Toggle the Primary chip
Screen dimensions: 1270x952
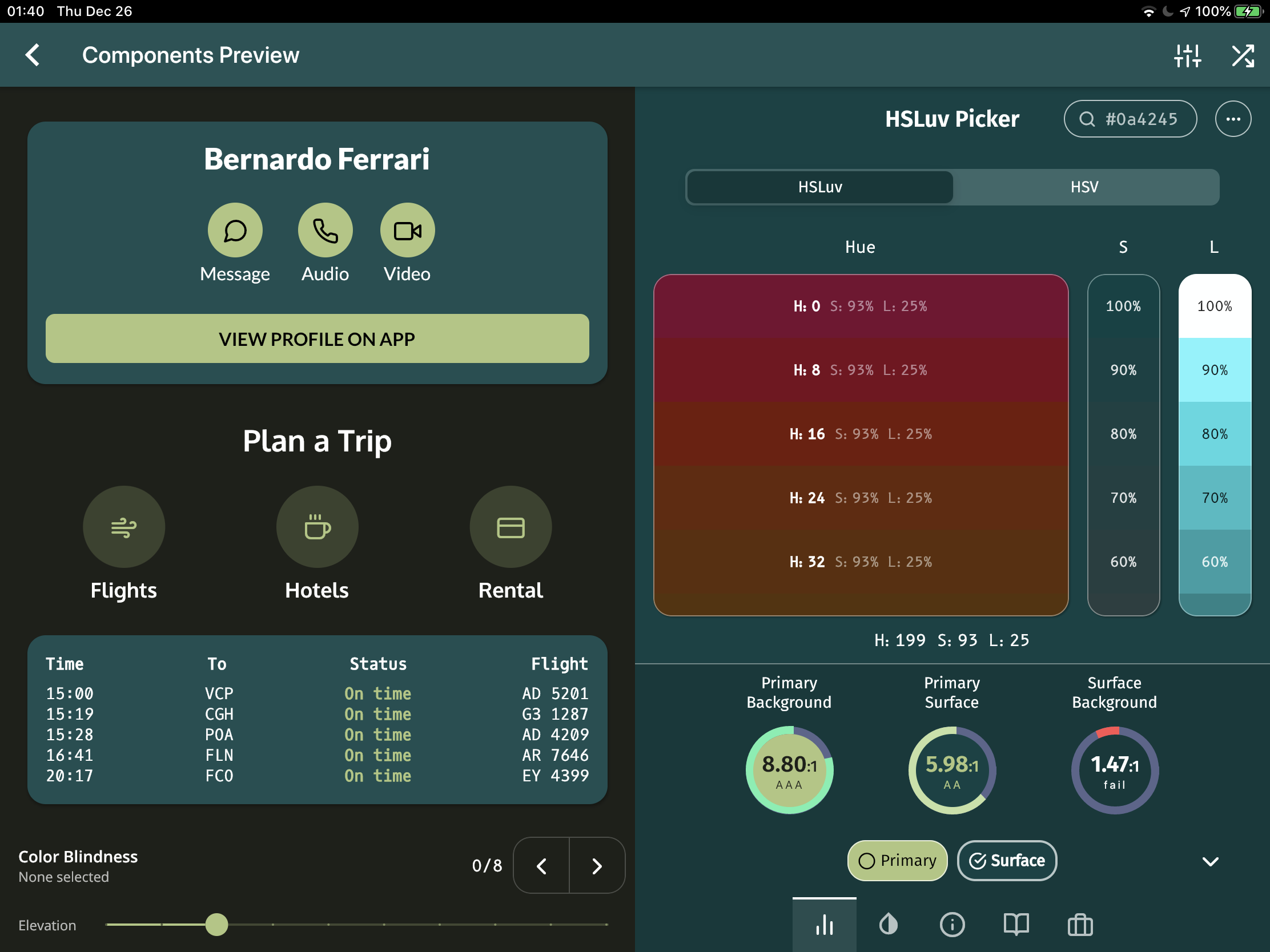897,860
